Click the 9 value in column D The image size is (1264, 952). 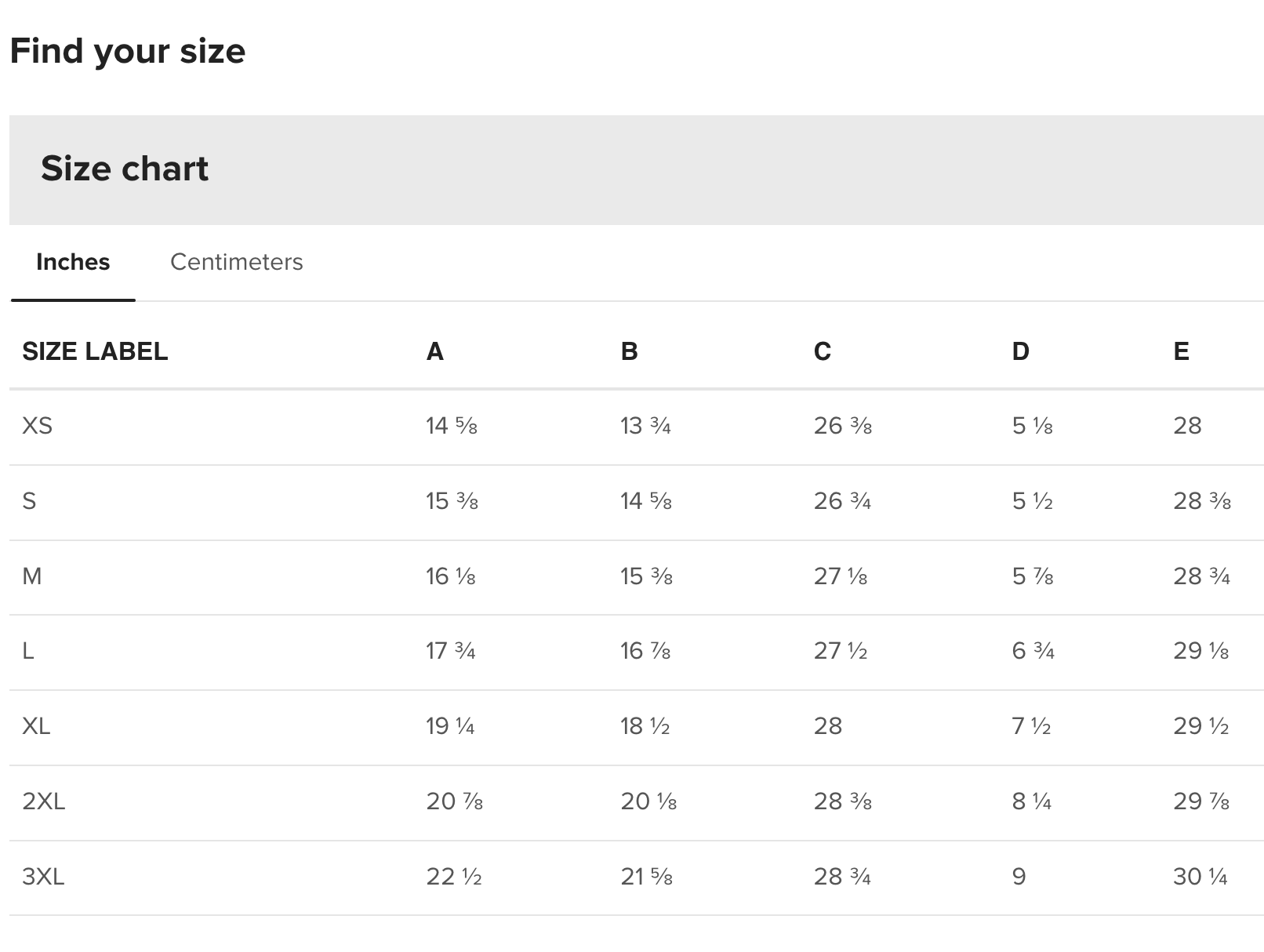click(x=1019, y=877)
